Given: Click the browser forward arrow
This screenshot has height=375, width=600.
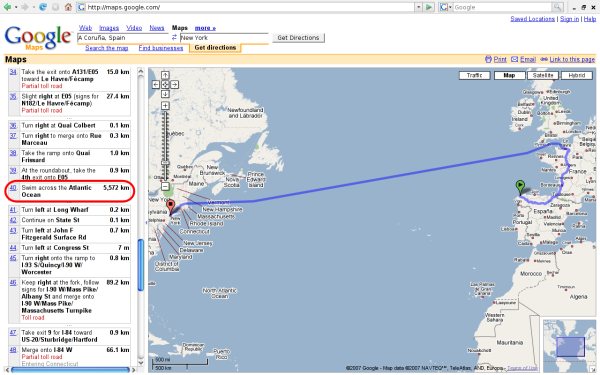Looking at the screenshot, I should 25,7.
